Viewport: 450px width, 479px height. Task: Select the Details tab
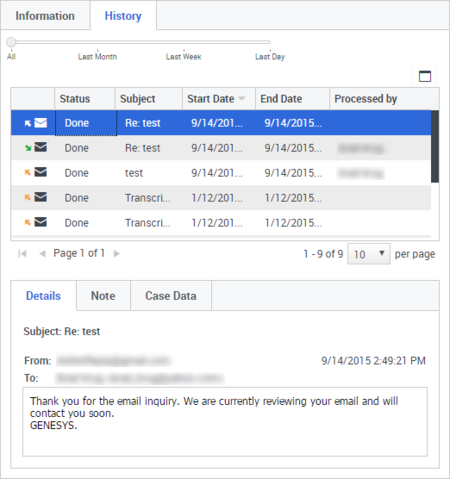point(43,296)
